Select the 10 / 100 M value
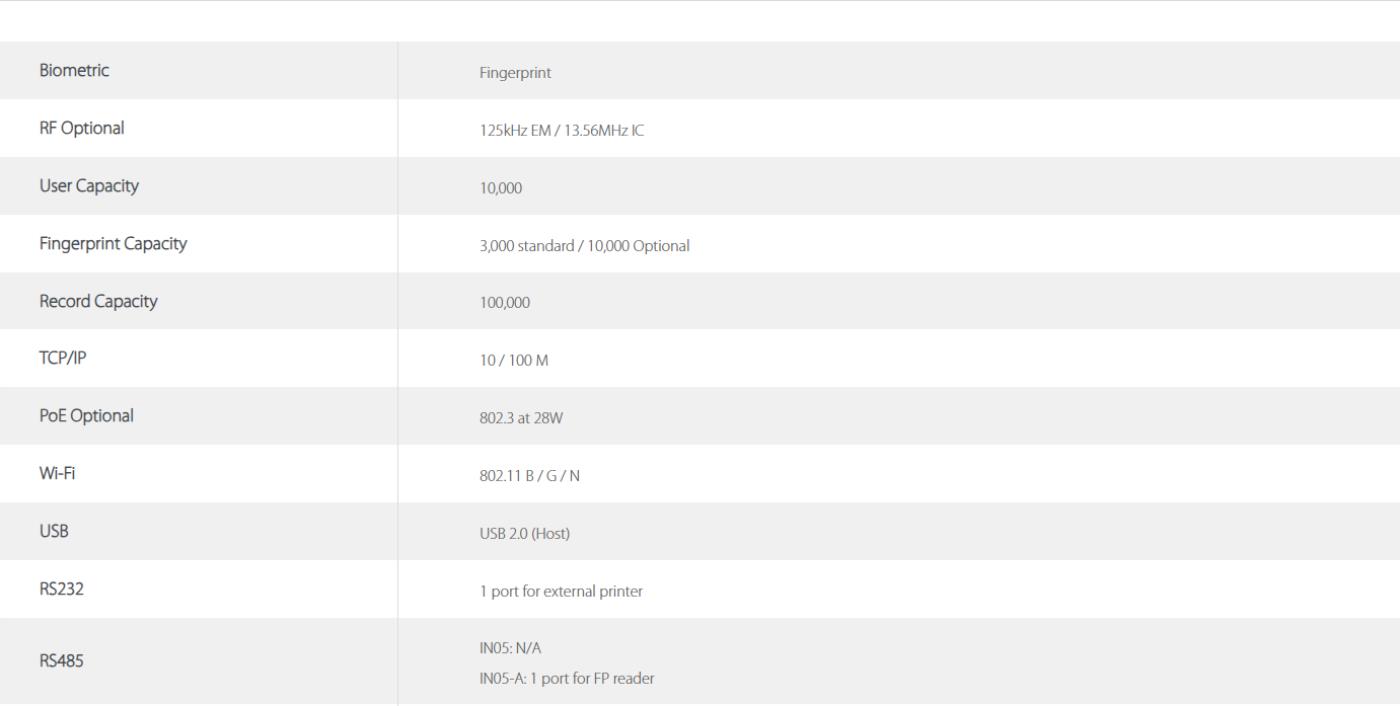Viewport: 1400px width, 706px height. click(x=514, y=361)
